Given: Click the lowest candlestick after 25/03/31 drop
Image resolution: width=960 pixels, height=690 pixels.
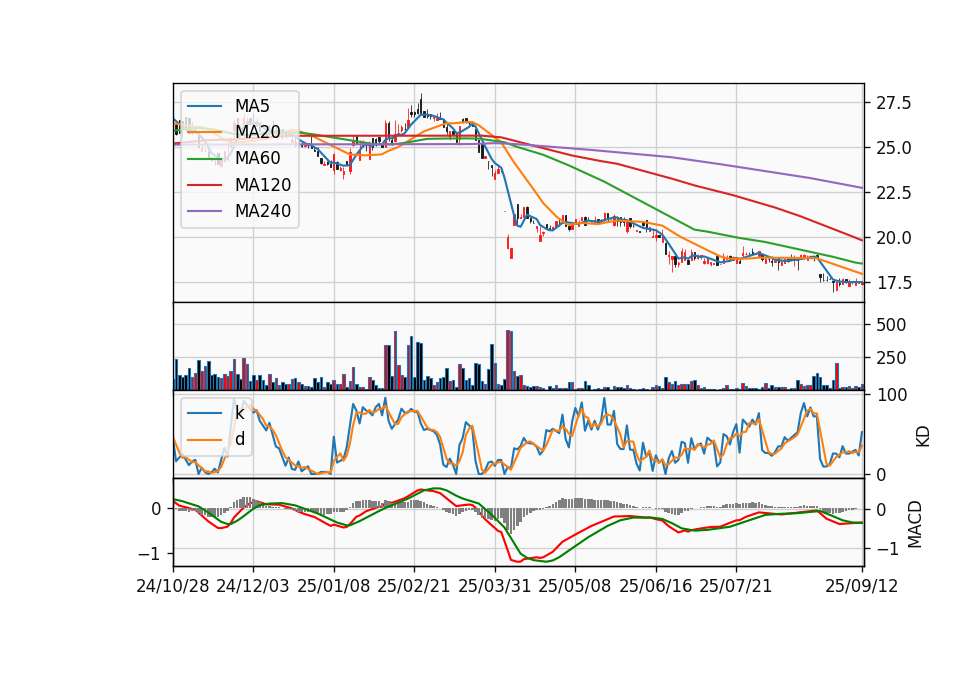Looking at the screenshot, I should click(x=511, y=253).
